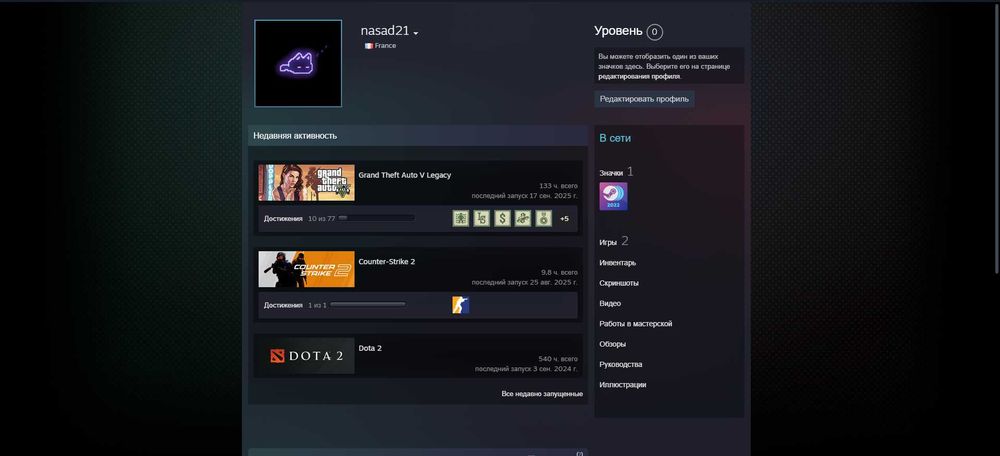Open the 'Скриншоты' screenshots link
Viewport: 1000px width, 456px height.
tap(619, 283)
